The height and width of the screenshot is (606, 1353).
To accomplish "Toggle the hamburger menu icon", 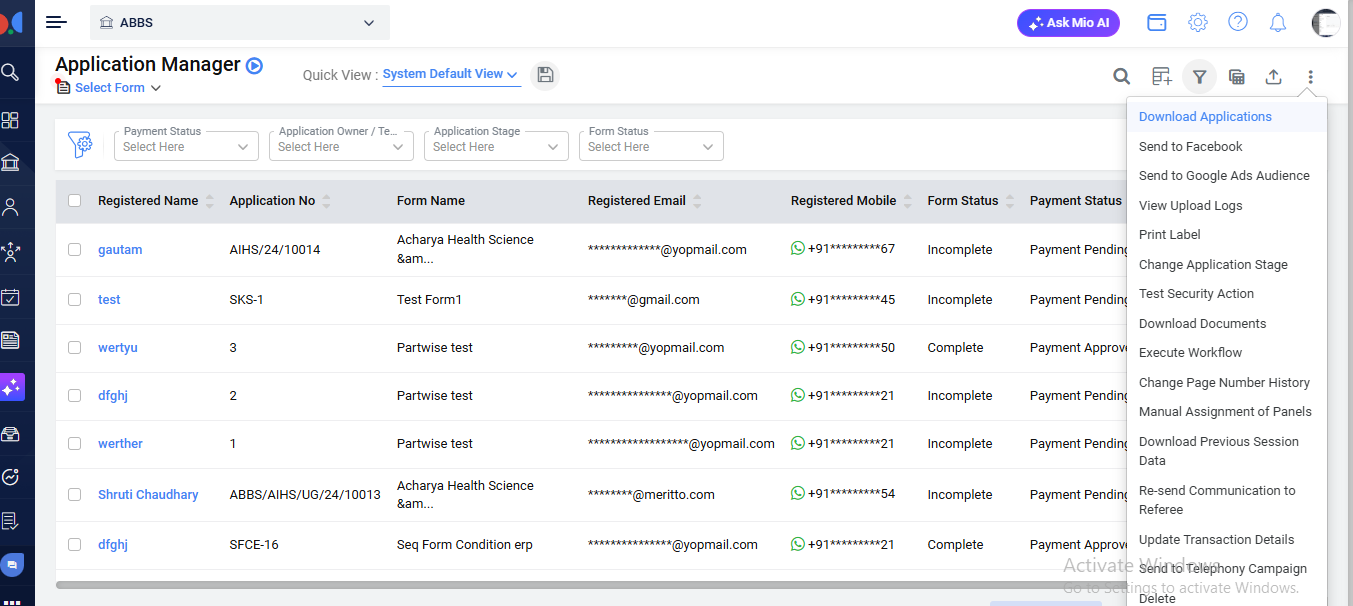I will point(57,22).
